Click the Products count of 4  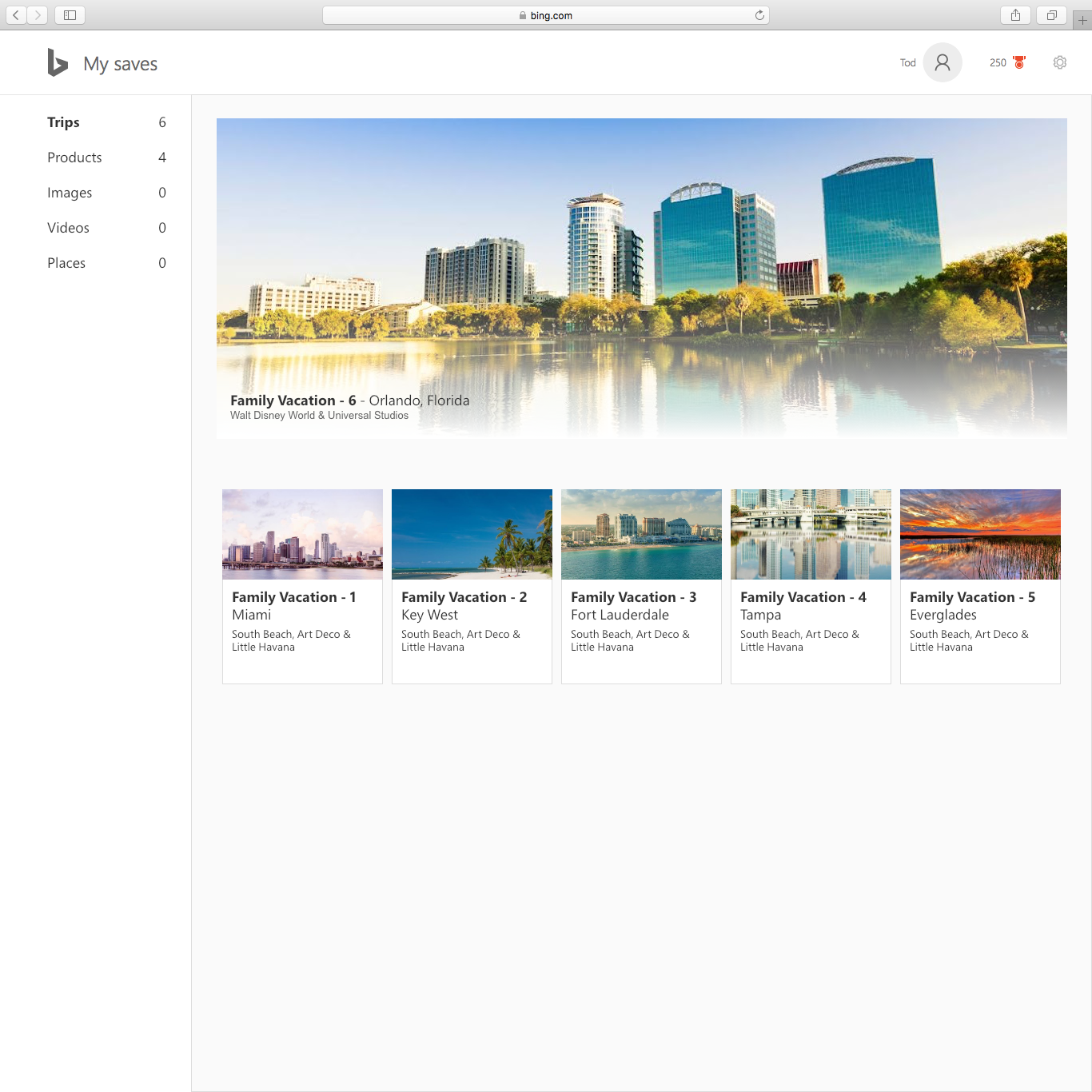tap(162, 157)
